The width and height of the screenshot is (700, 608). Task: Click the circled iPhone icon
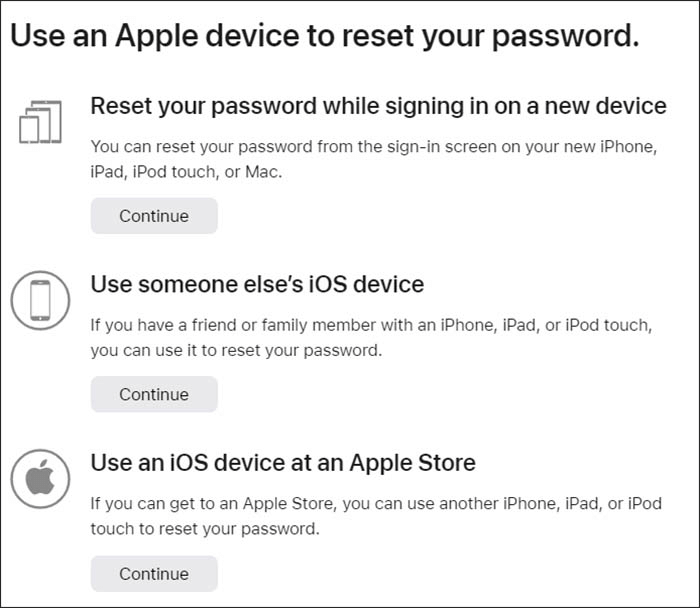[40, 299]
